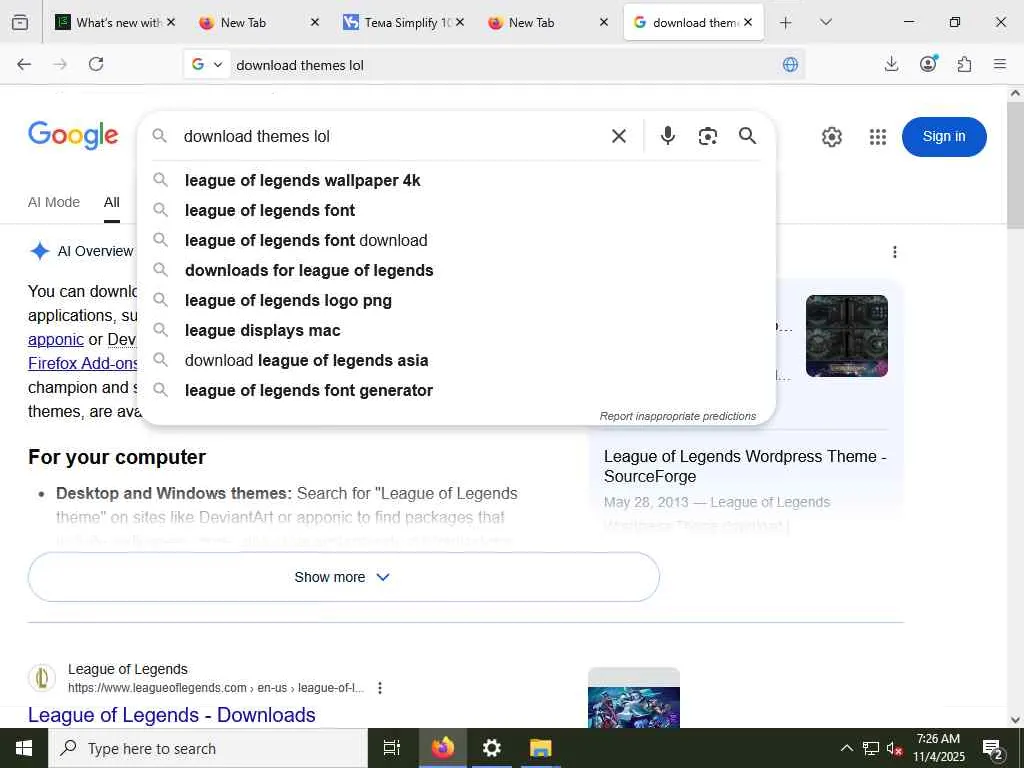Open the Google apps grid

coord(878,137)
